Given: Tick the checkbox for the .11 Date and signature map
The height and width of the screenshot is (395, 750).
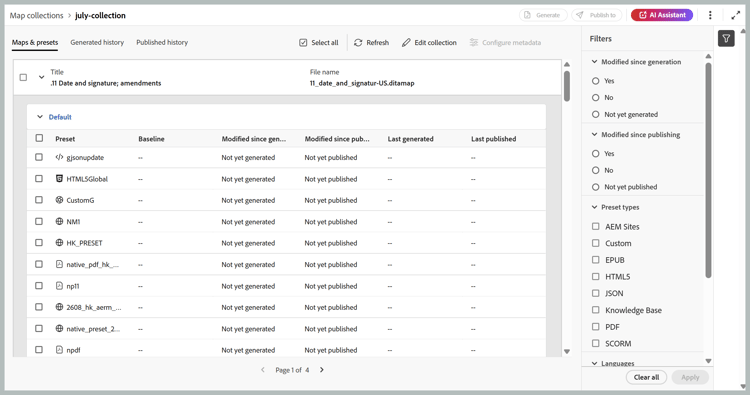Looking at the screenshot, I should tap(23, 77).
